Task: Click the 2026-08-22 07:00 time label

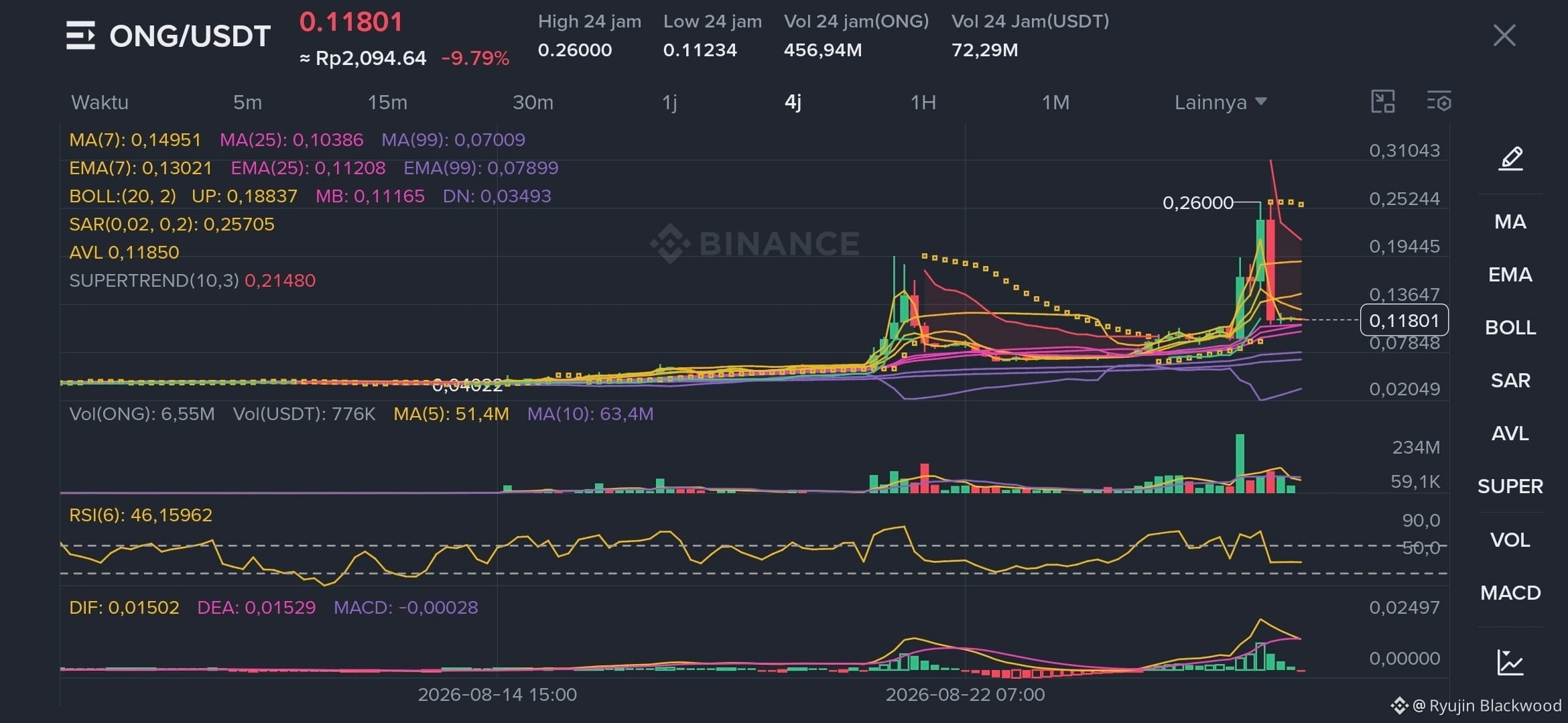Action: [x=966, y=695]
